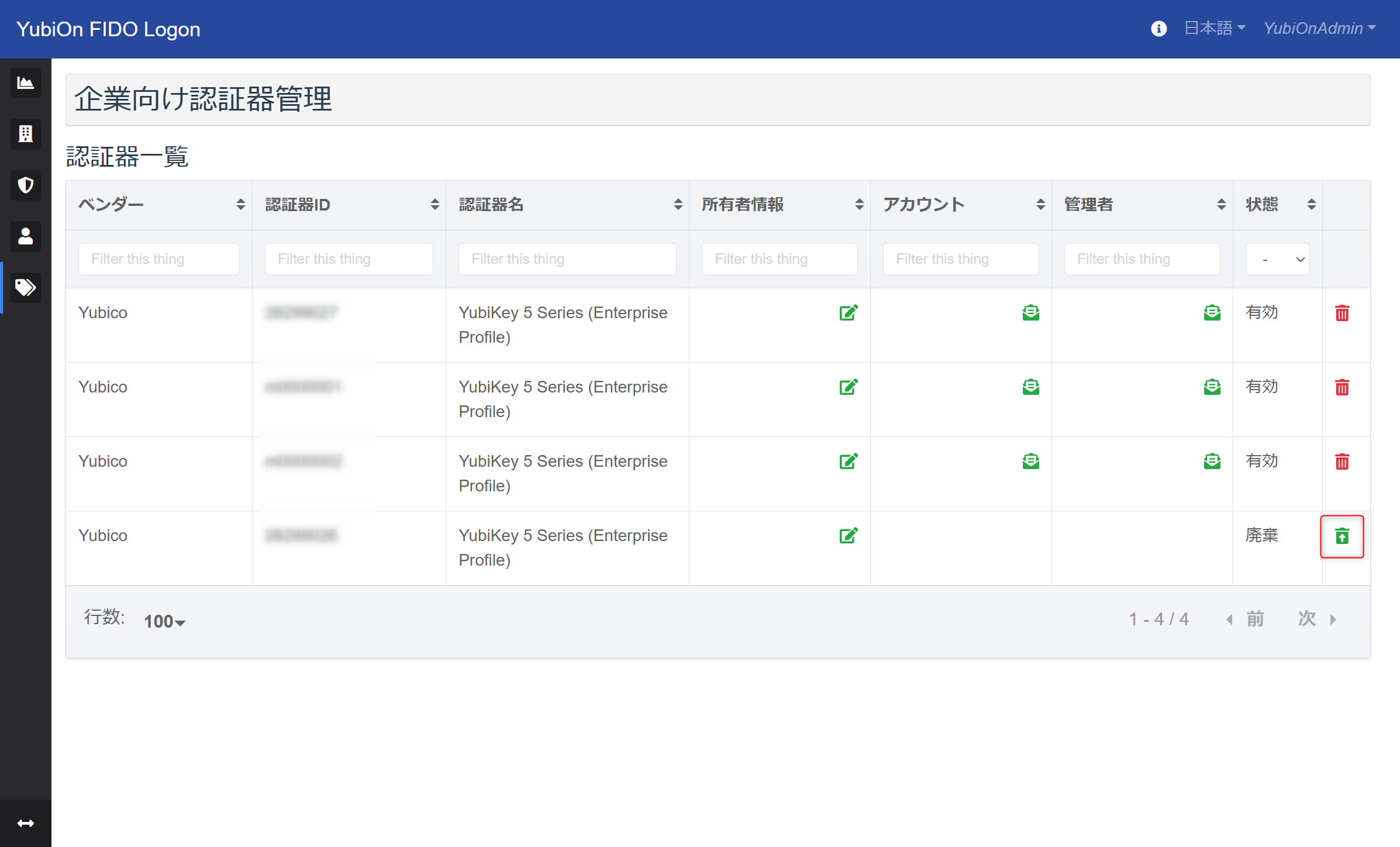Click the 認証器名 filter input
The image size is (1400, 847).
567,259
